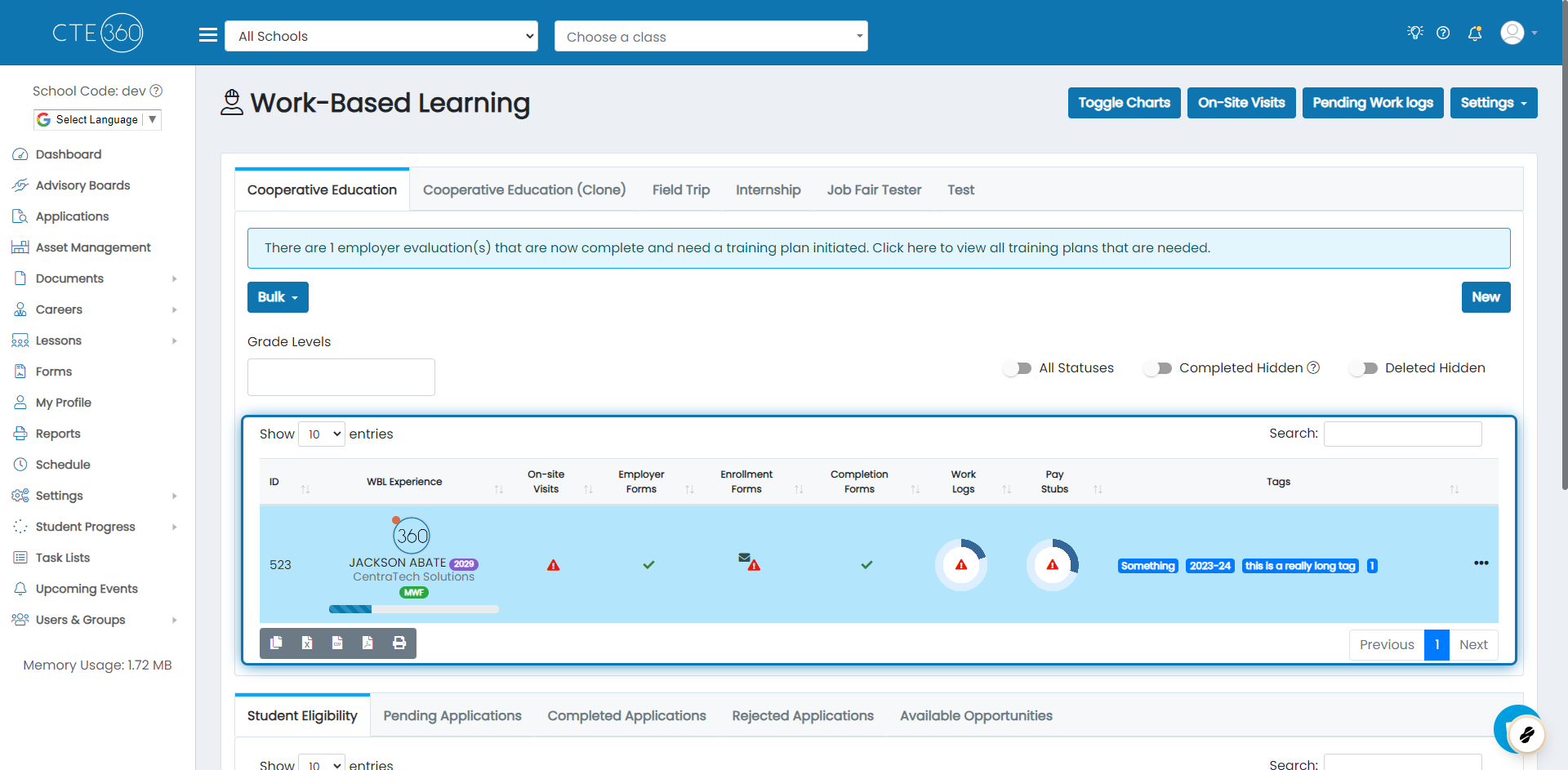1568x770 pixels.
Task: Expand the Documents sidebar menu
Action: point(96,278)
